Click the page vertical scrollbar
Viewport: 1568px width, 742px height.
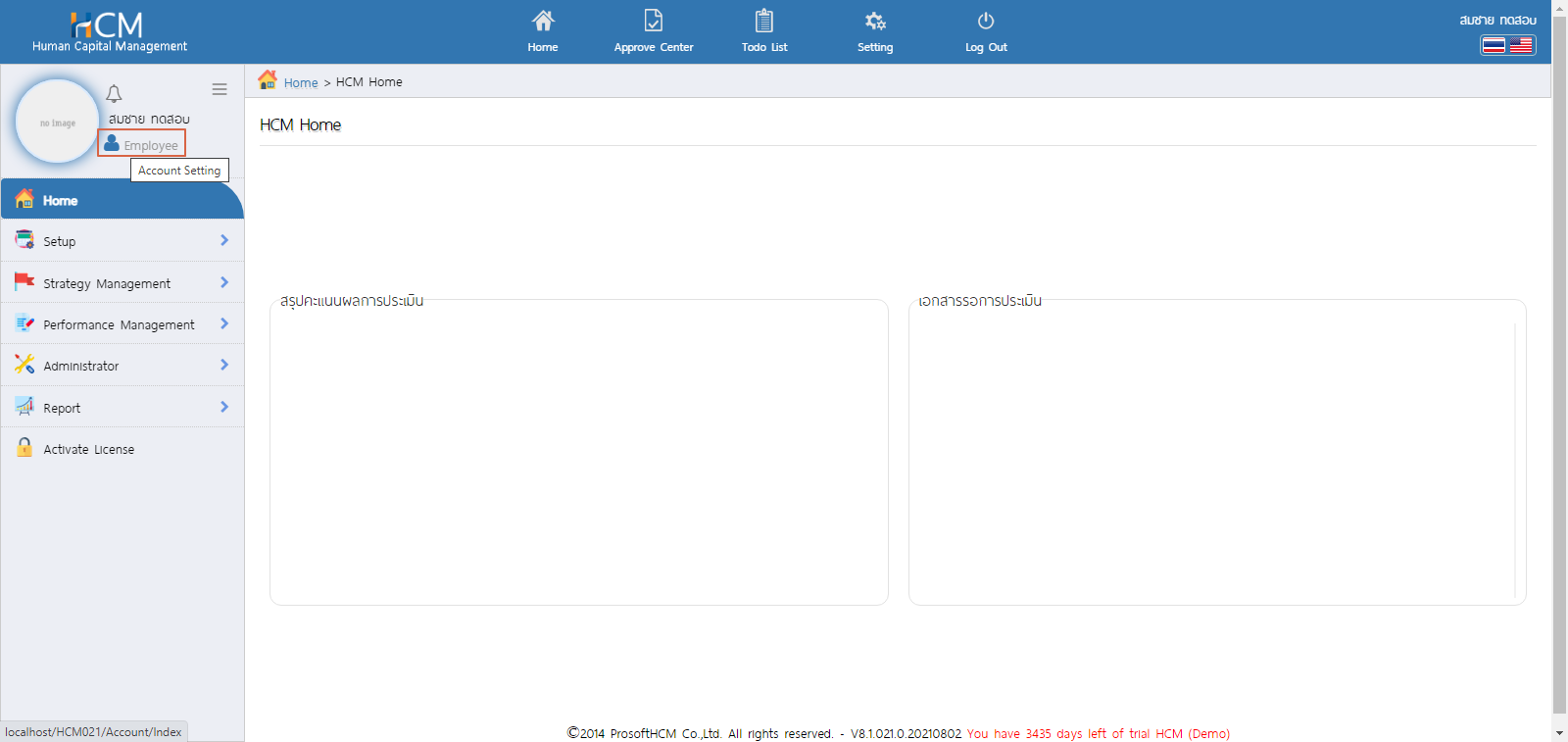(1559, 363)
